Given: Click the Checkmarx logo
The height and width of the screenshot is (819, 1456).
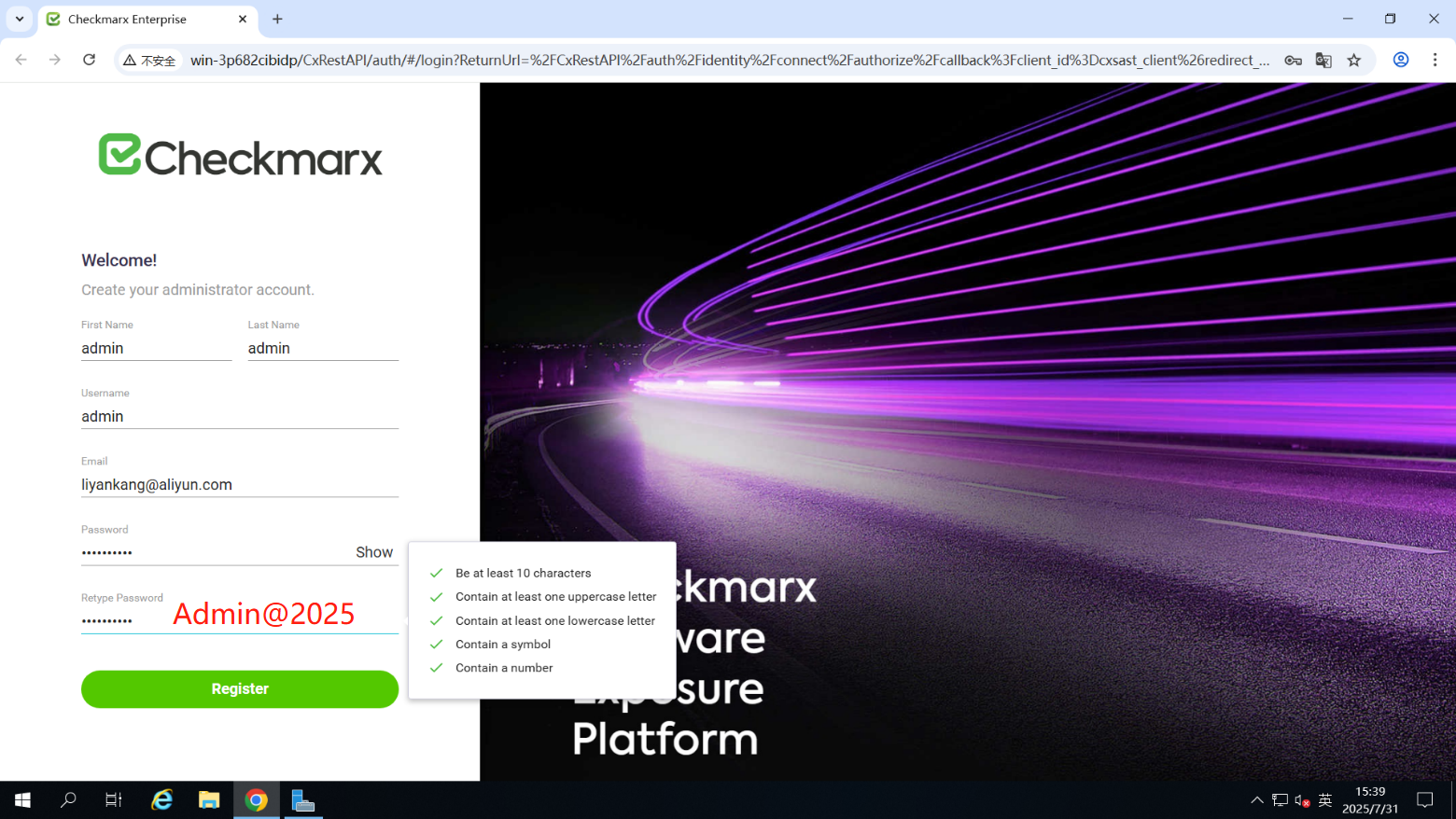Looking at the screenshot, I should 241,155.
